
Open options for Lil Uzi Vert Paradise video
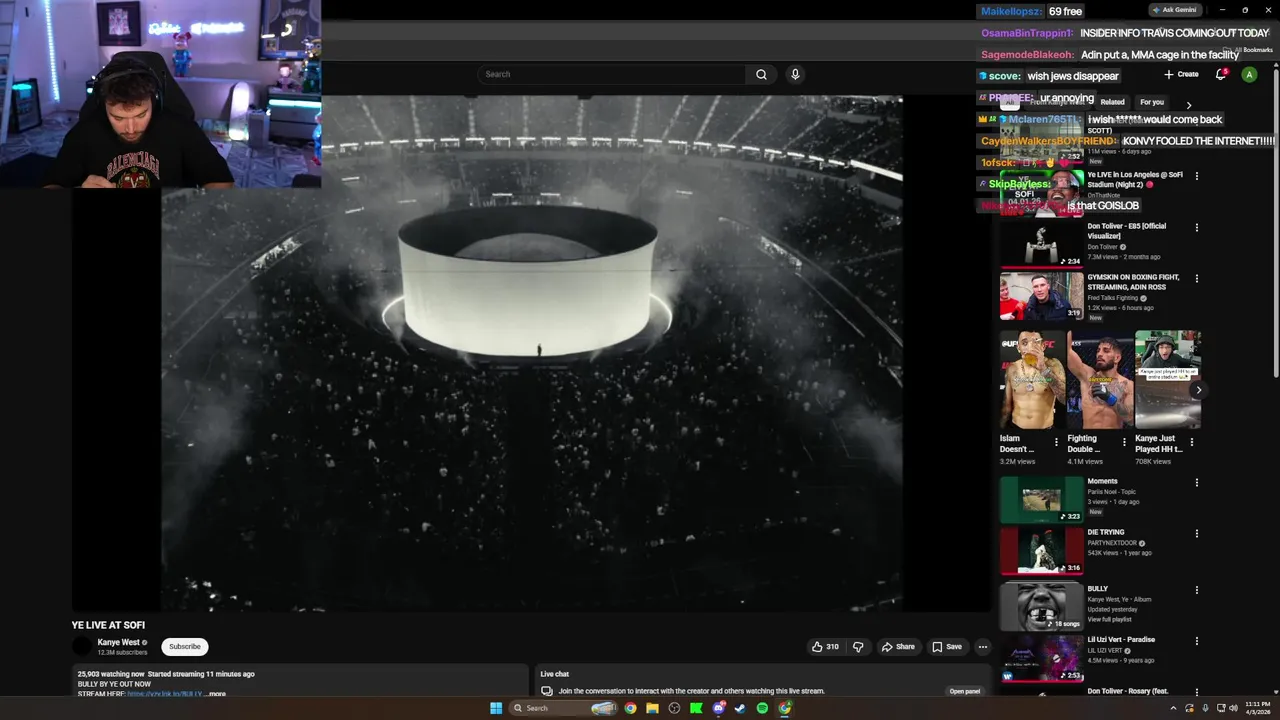pos(1197,640)
